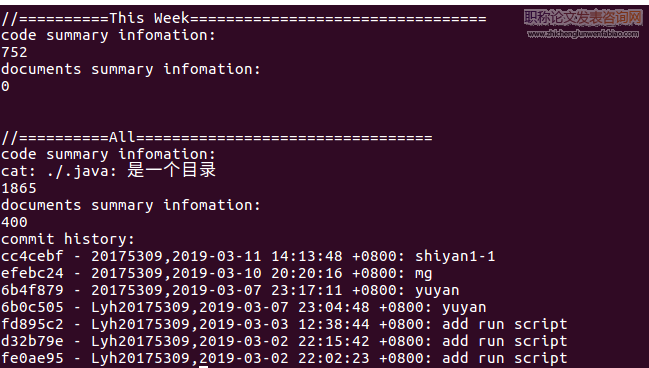Click the All section header line
Image resolution: width=649 pixels, height=368 pixels.
217,137
